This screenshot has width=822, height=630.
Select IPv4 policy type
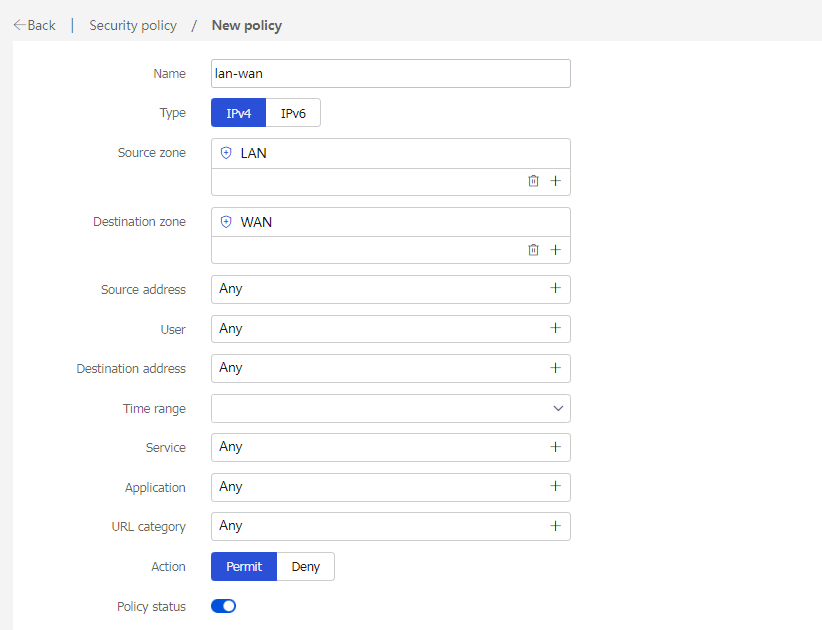click(x=239, y=113)
